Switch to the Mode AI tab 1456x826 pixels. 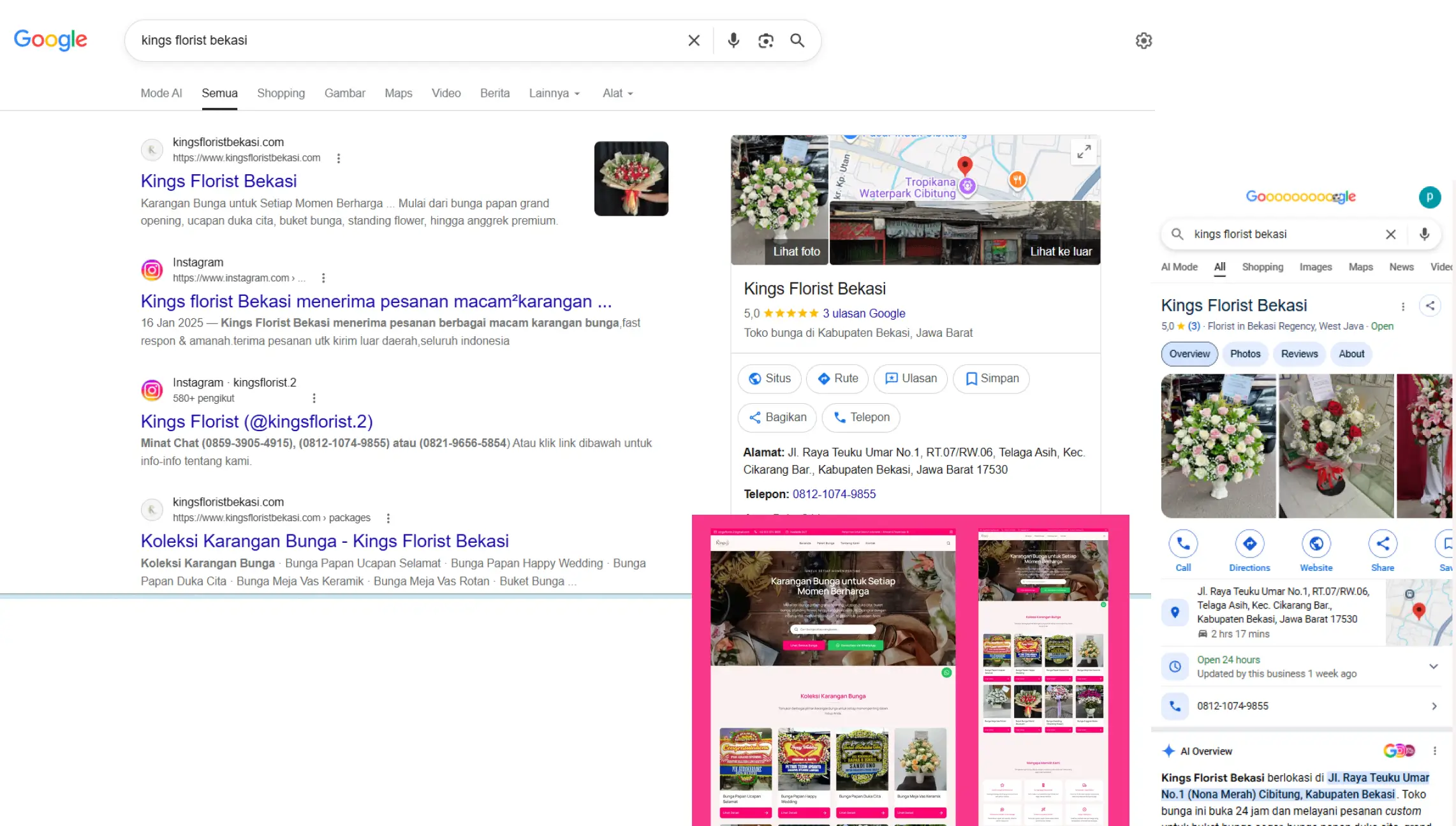[x=161, y=93]
